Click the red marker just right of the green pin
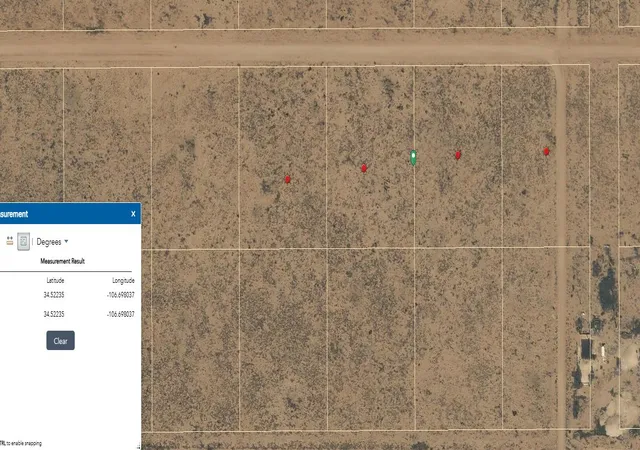640x450 pixels. (x=458, y=155)
